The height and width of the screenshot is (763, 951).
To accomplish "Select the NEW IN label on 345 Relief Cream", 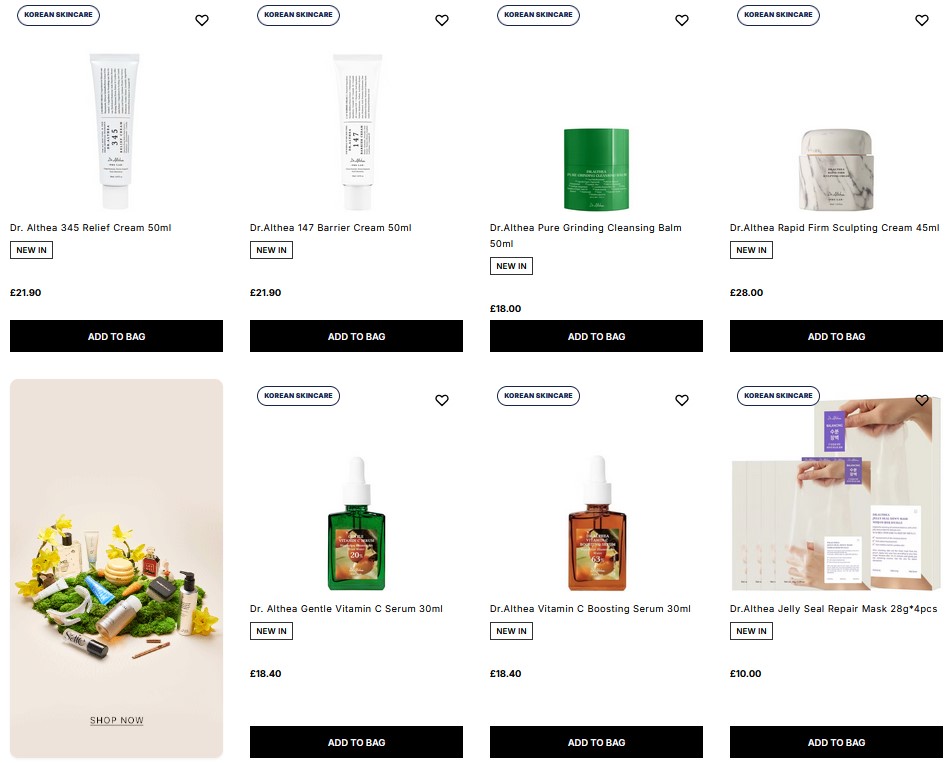I will coord(31,250).
